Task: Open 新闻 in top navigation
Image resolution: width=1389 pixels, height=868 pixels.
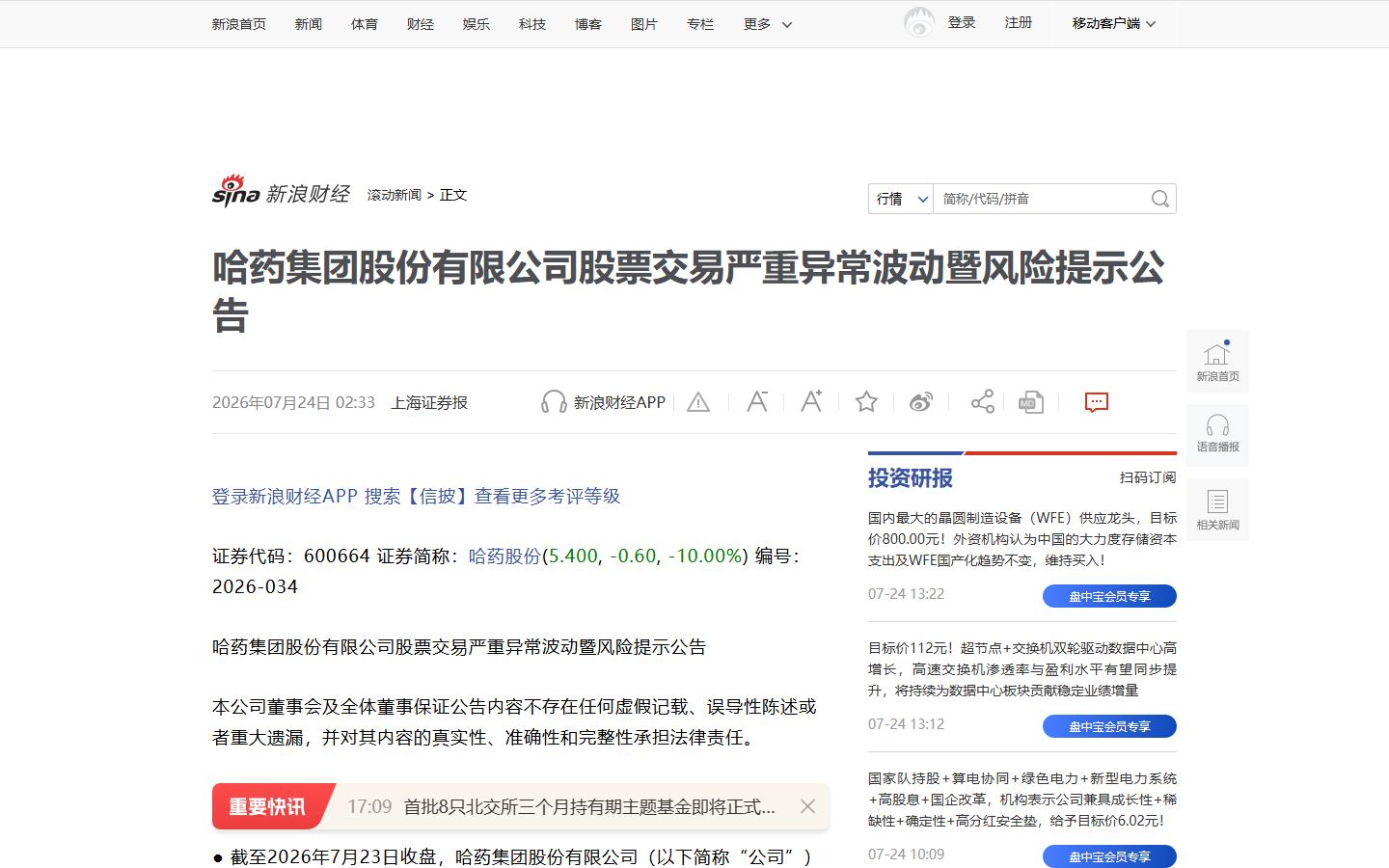Action: pos(309,24)
